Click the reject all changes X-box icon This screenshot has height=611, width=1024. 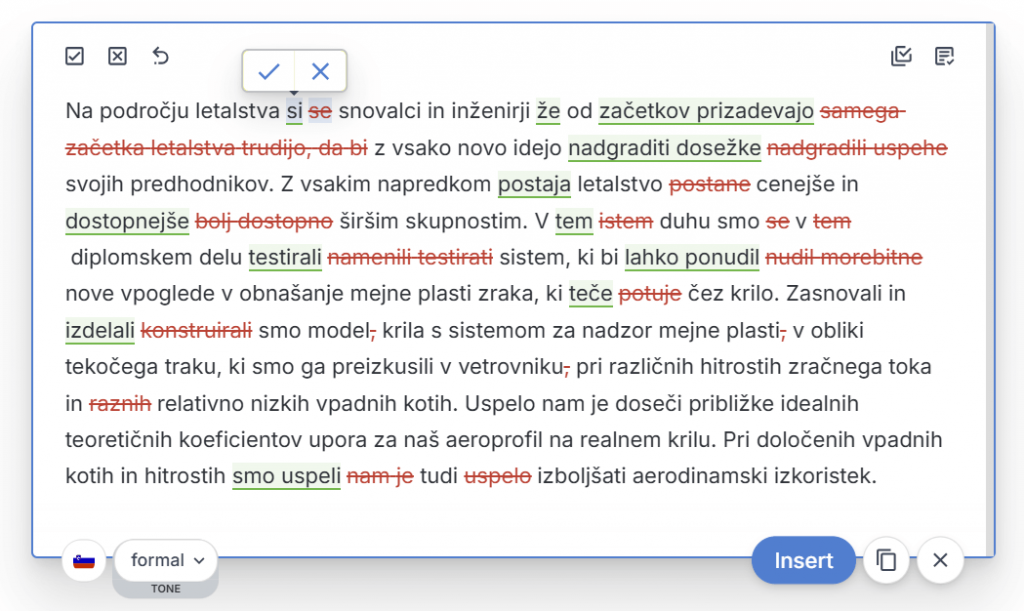point(118,56)
